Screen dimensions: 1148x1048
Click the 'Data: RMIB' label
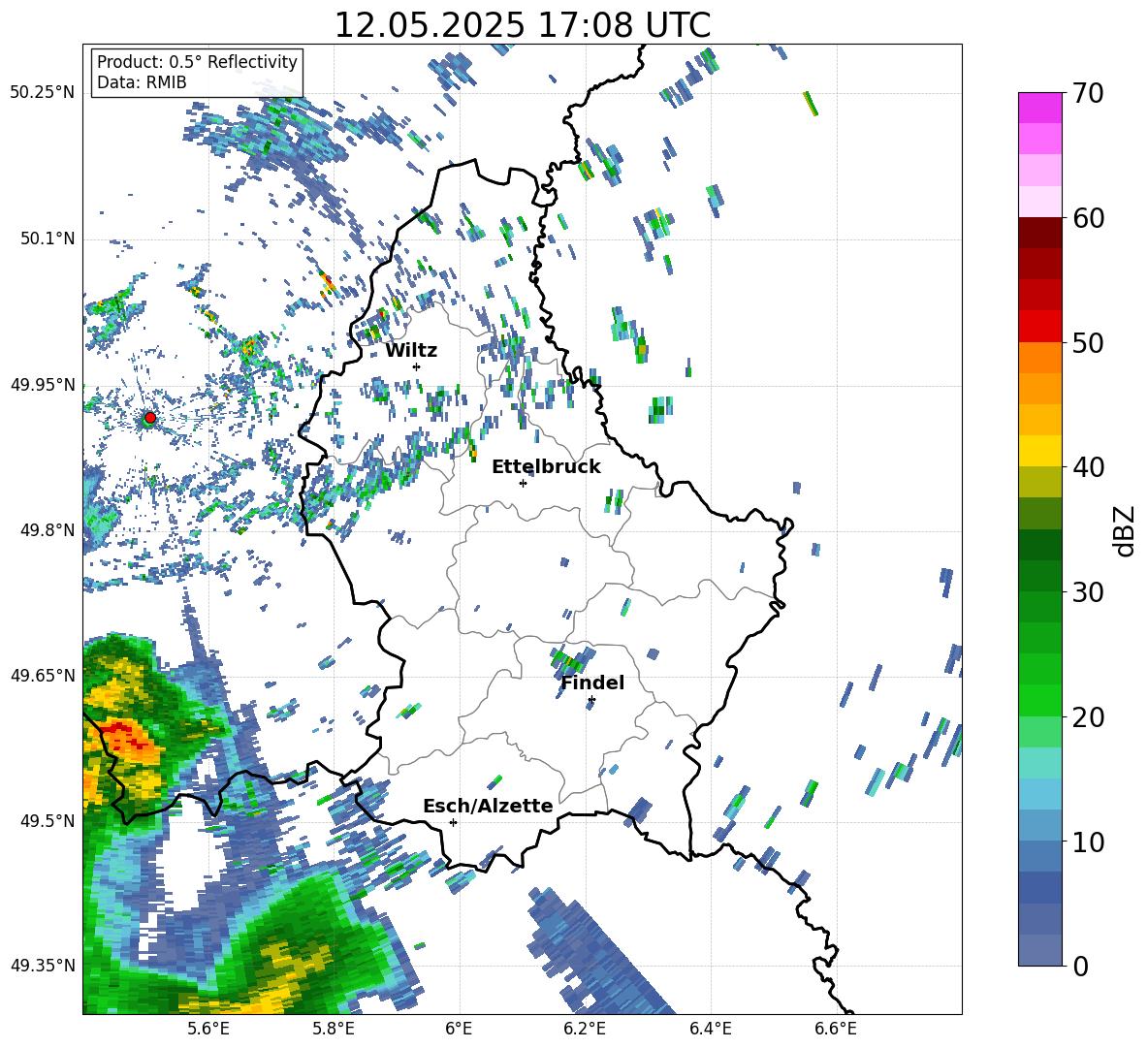142,82
